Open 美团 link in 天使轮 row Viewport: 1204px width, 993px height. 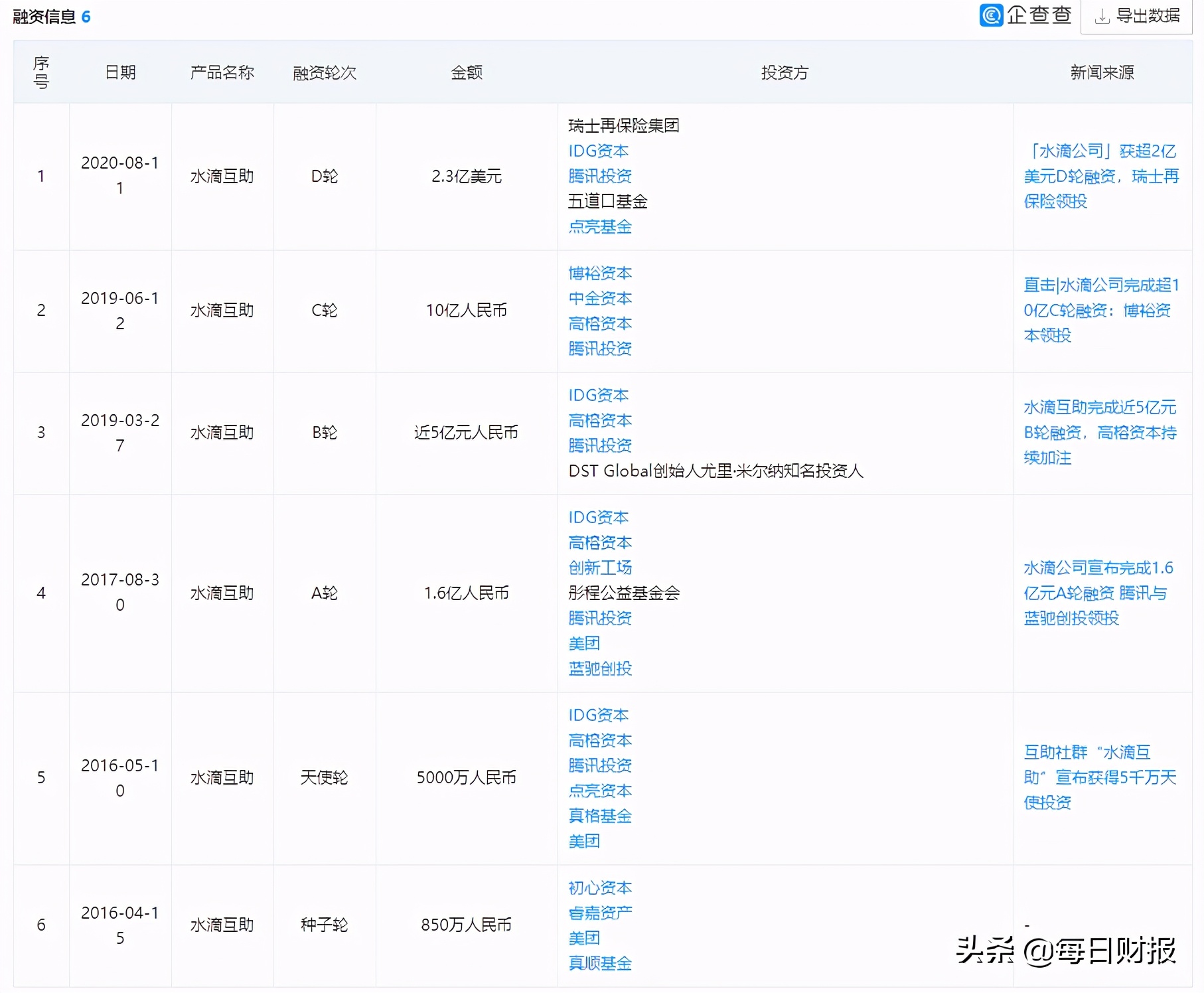(x=584, y=841)
